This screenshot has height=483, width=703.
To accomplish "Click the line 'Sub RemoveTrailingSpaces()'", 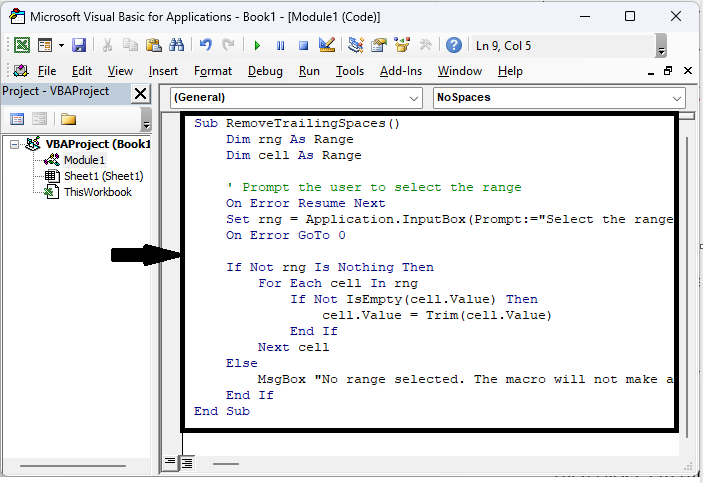I will 297,123.
